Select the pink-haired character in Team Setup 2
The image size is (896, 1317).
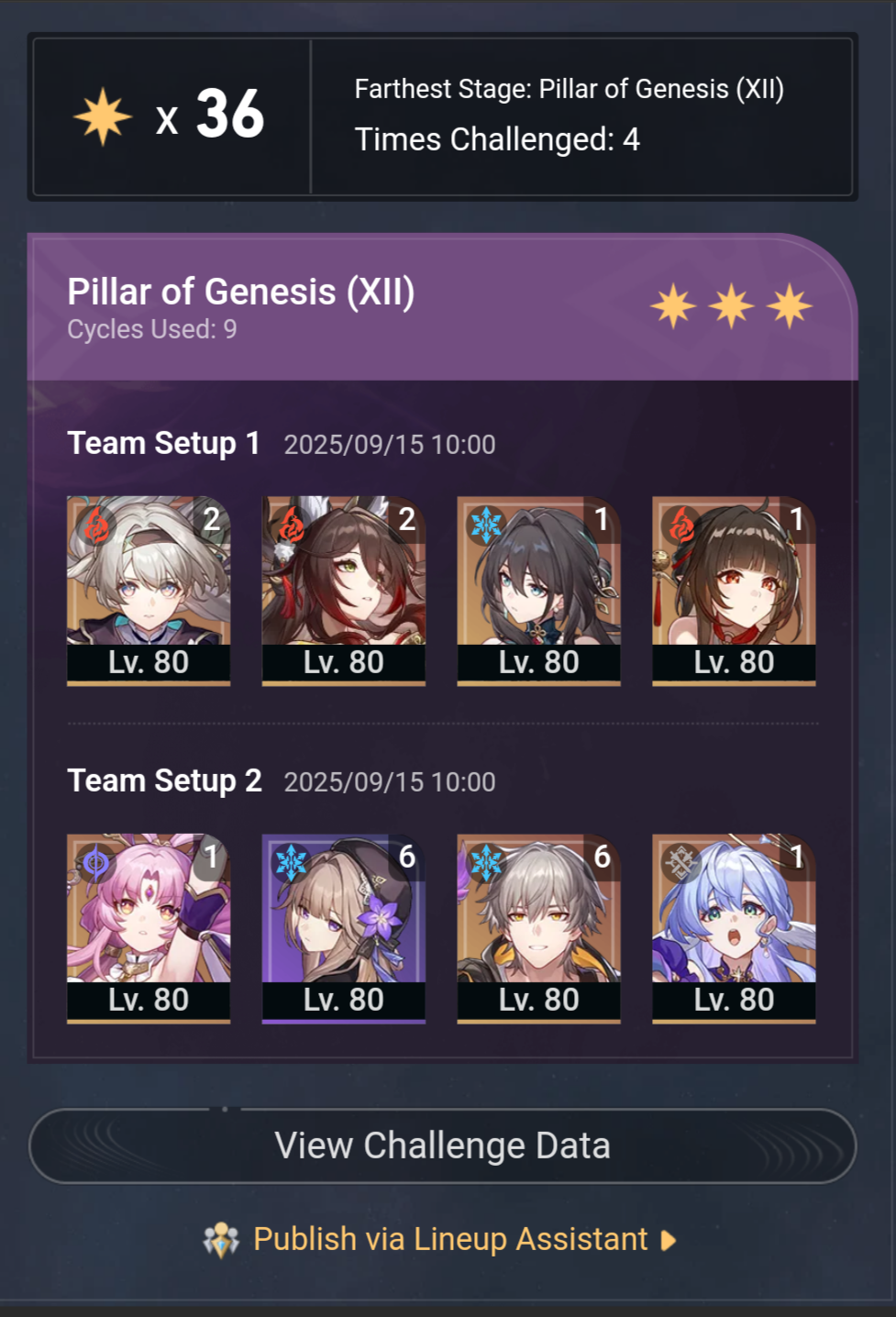click(149, 928)
